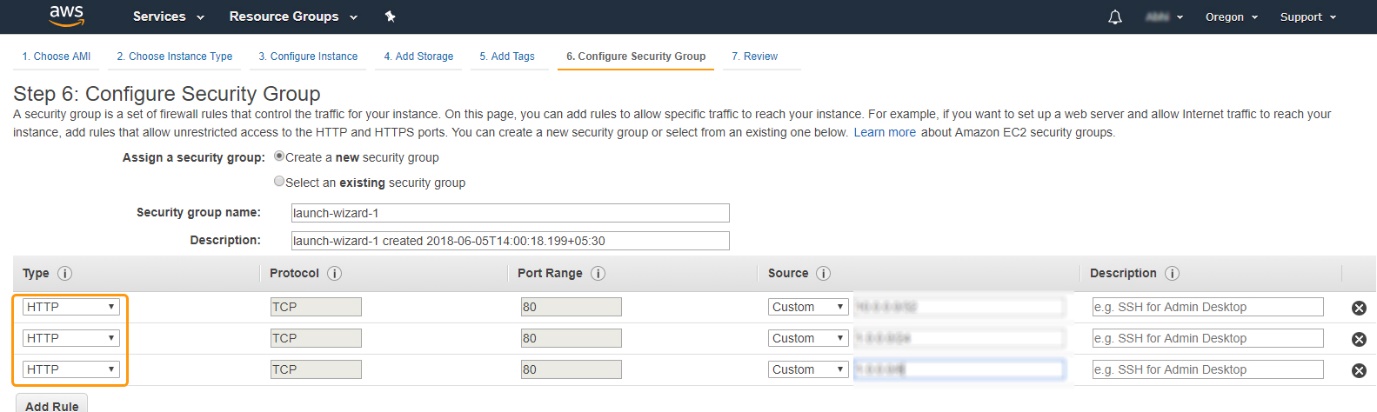Click info icon beside Source header
Screen dimensions: 1377x412
pyautogui.click(x=825, y=274)
